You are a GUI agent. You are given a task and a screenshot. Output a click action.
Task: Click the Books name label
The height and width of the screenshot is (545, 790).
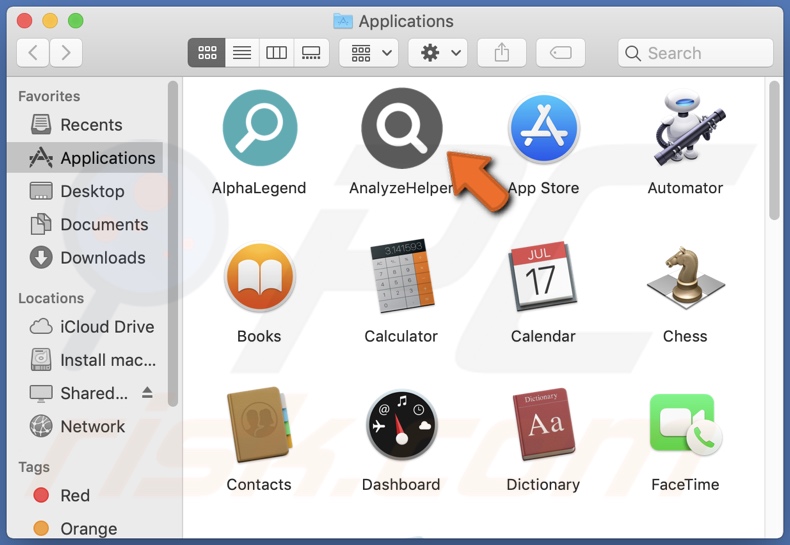(x=259, y=336)
